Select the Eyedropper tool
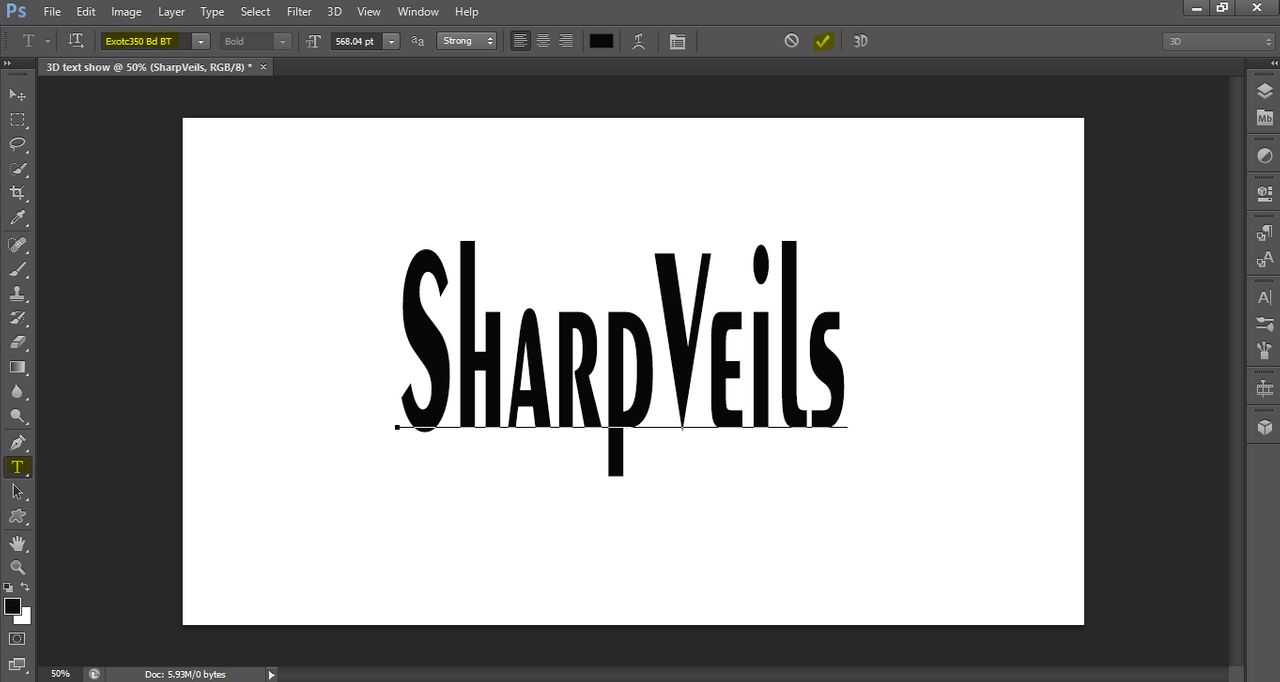The height and width of the screenshot is (682, 1280). 17,218
